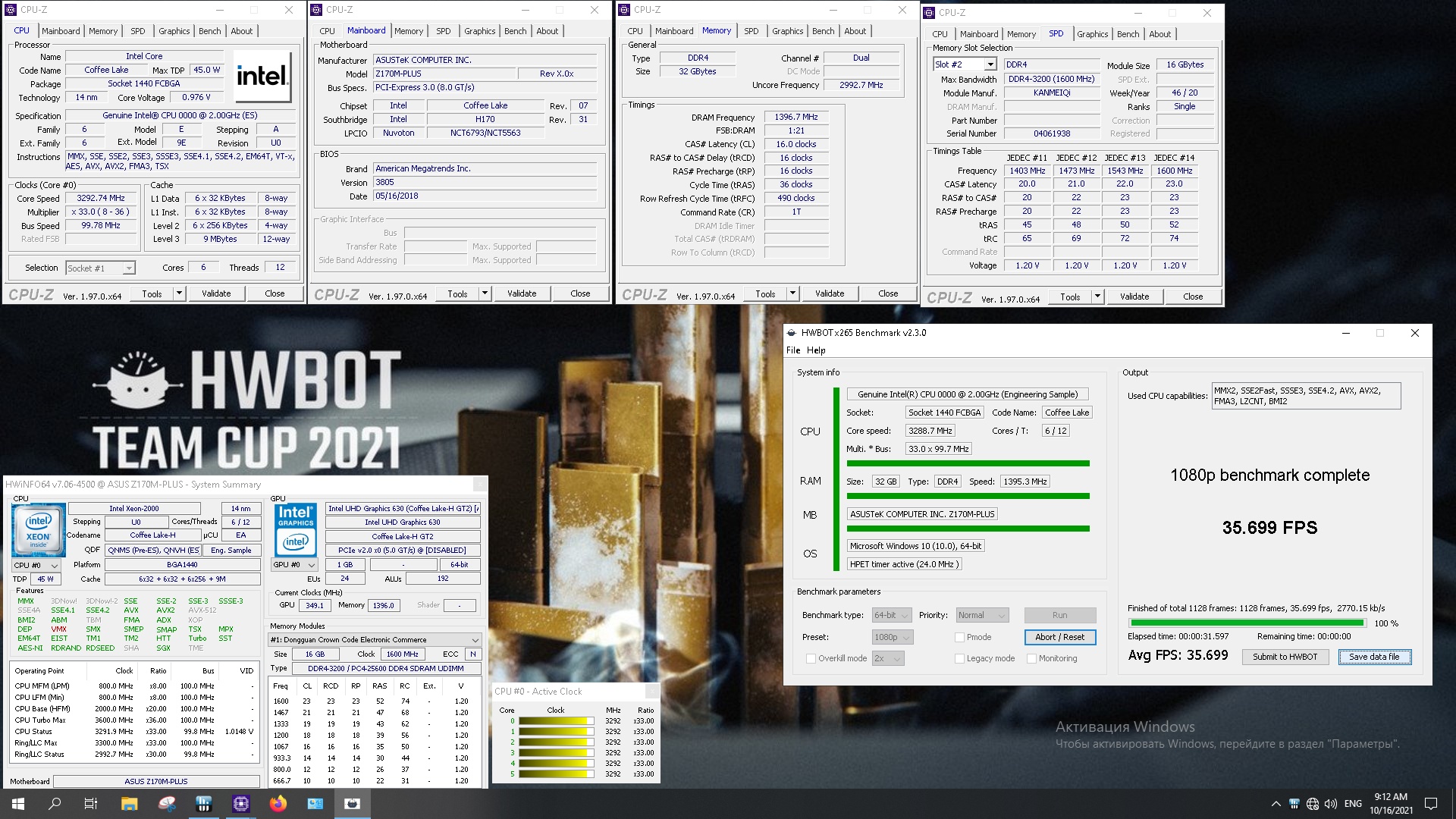Click the HWBOT x265 taskbar icon
The width and height of the screenshot is (1456, 819).
[x=352, y=804]
